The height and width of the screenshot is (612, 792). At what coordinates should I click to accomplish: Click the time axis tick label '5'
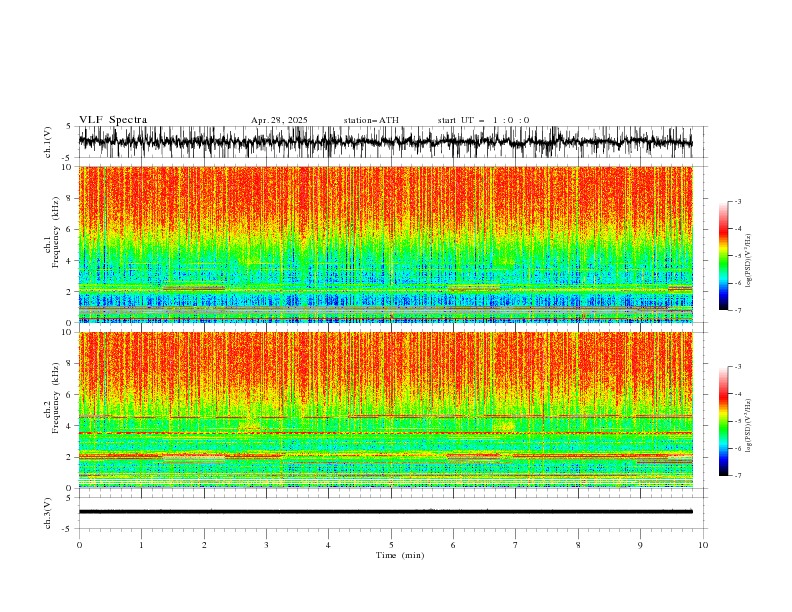(x=391, y=545)
